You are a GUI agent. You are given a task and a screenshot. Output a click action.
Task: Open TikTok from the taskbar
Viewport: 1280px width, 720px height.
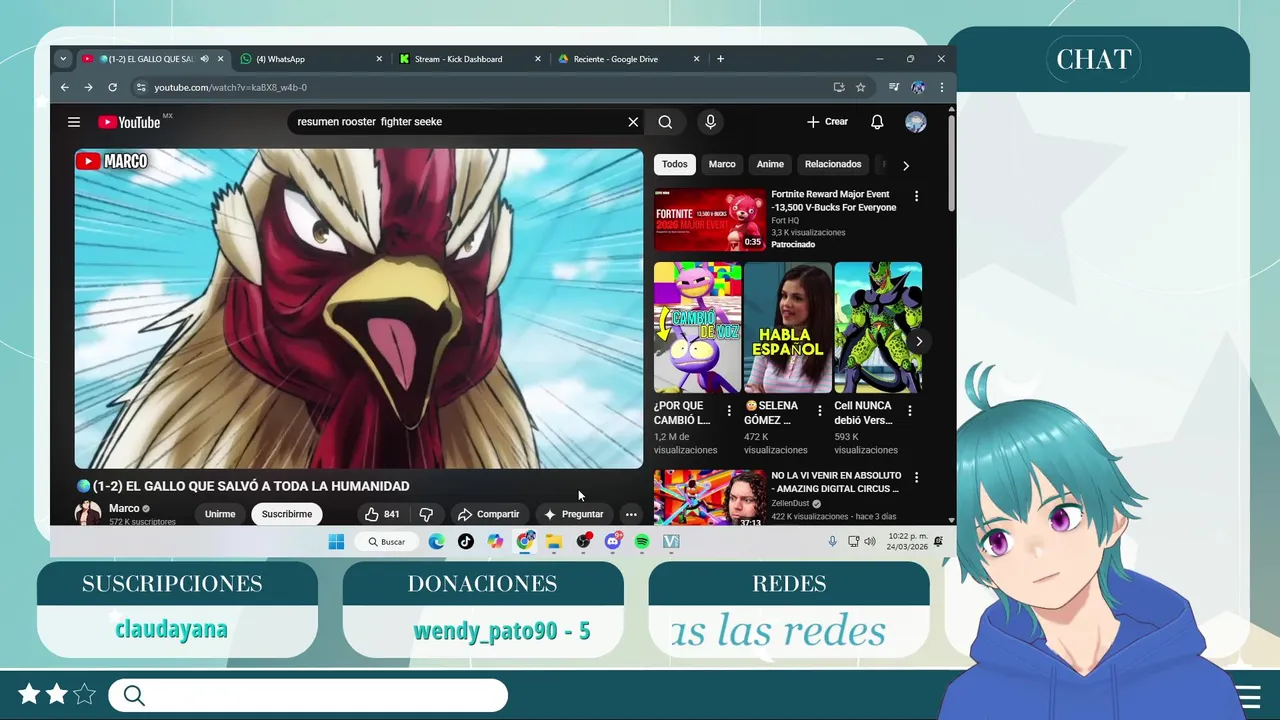tap(466, 541)
